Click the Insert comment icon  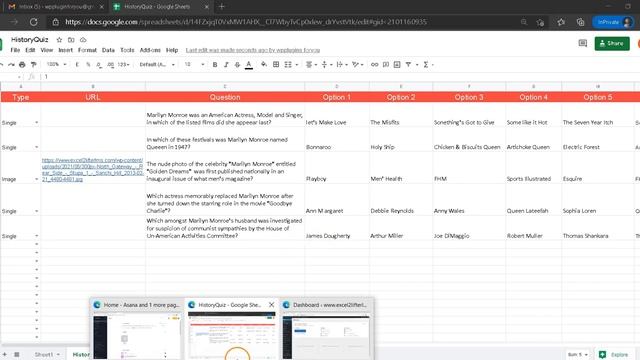pyautogui.click(x=386, y=64)
